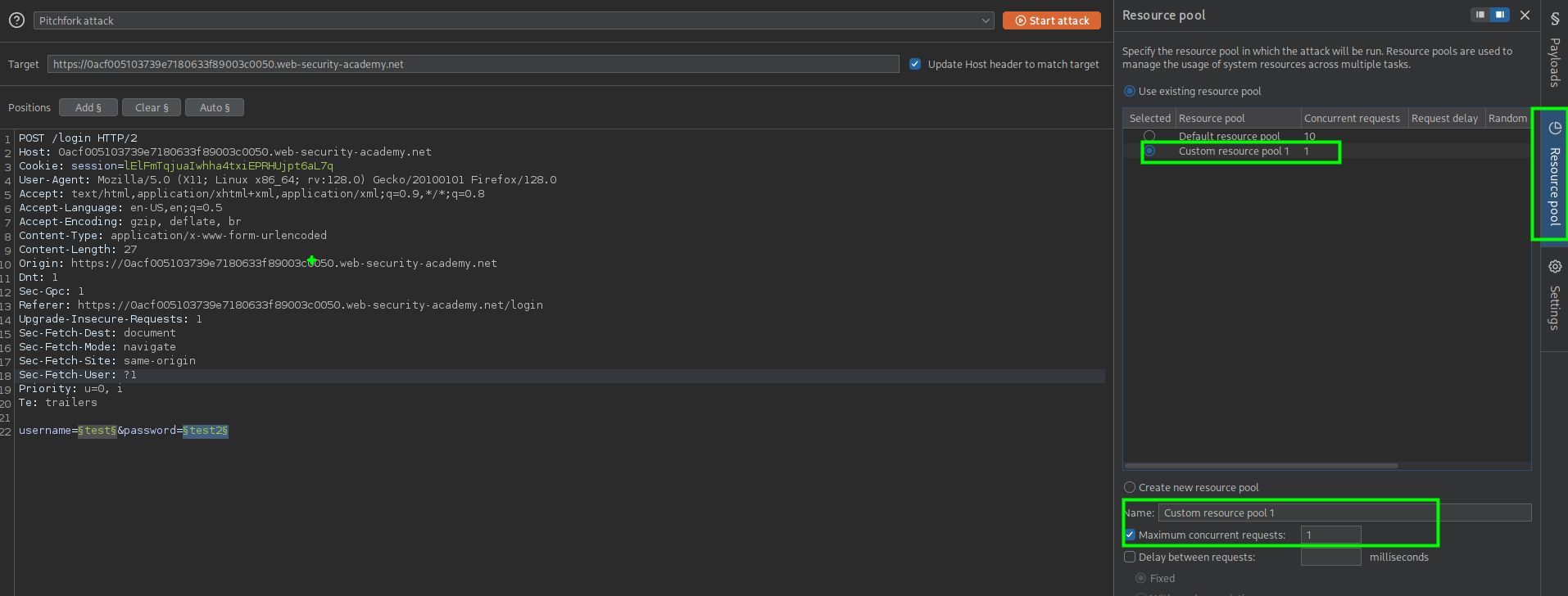Screen dimensions: 1568x596
Task: Click the Target URL input field
Action: (473, 64)
